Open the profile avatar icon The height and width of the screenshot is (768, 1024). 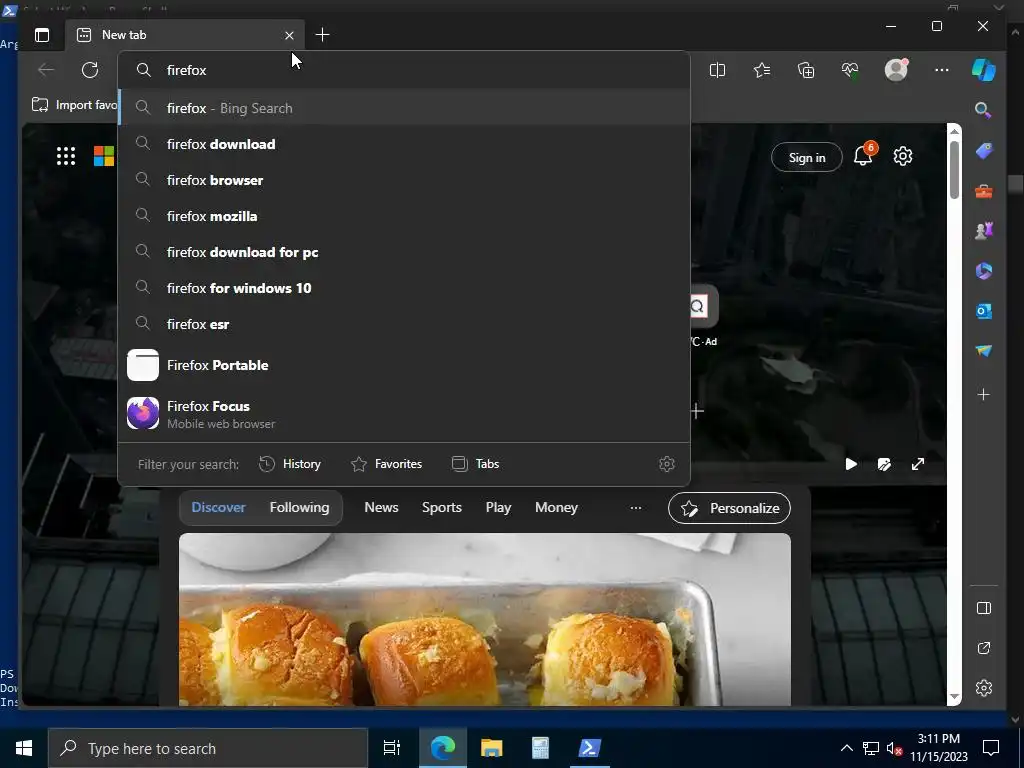pyautogui.click(x=896, y=70)
